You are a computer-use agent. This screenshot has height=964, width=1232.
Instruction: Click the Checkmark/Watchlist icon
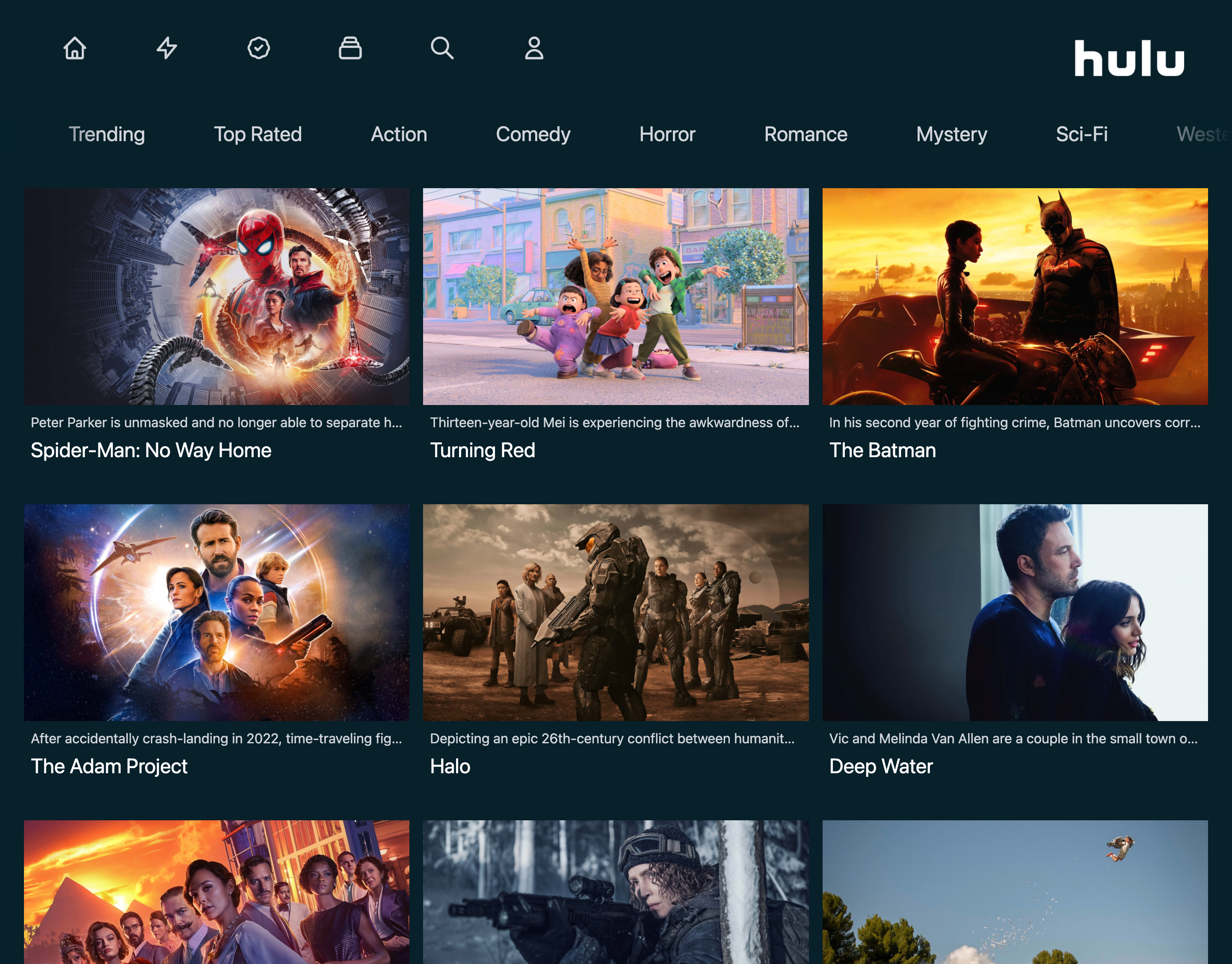[258, 47]
